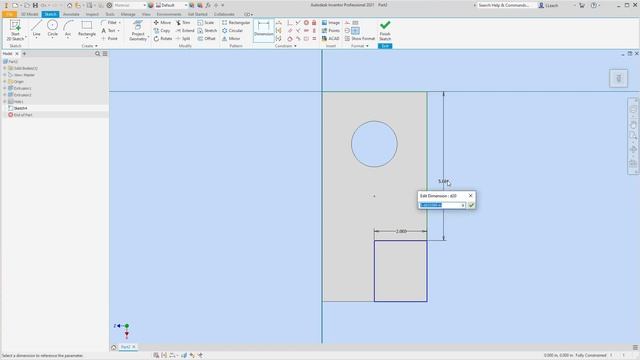Switch to the Manage tab
The image size is (640, 360).
coord(128,14)
